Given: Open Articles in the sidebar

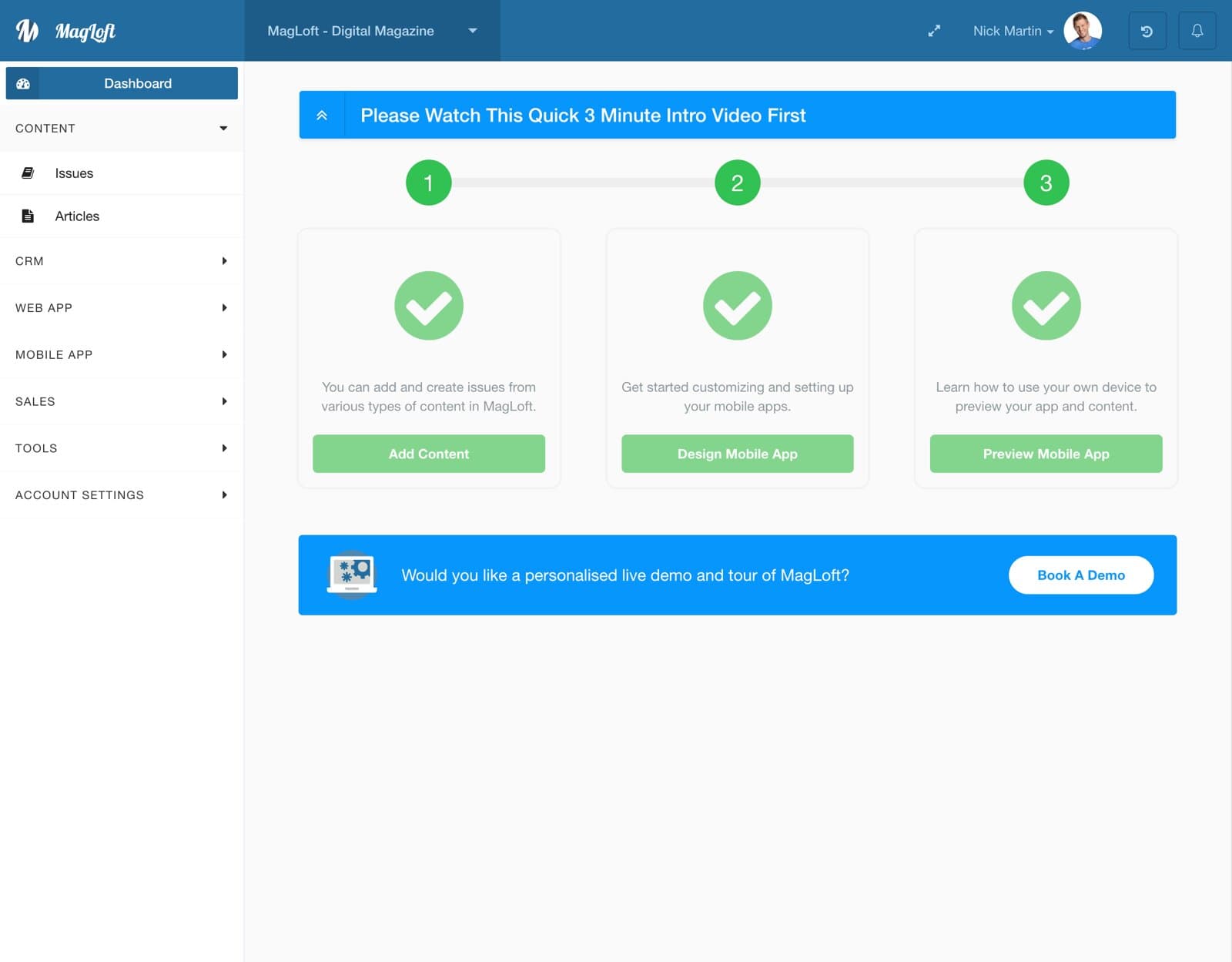Looking at the screenshot, I should coord(122,216).
